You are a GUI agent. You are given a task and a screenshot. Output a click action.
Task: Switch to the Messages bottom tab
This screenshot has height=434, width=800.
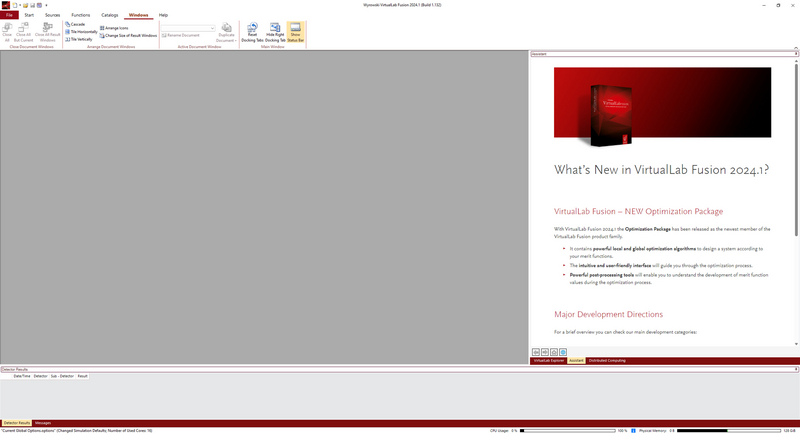click(43, 423)
